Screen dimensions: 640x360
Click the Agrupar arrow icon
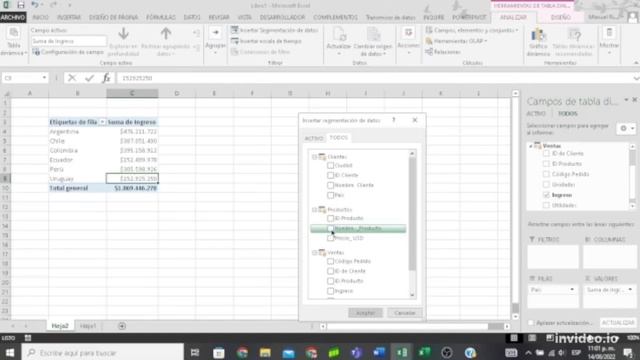click(x=216, y=33)
